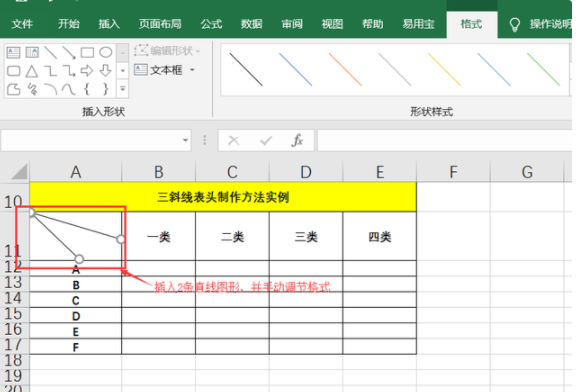Switch to the 易用宝 ribbon tab
This screenshot has width=579, height=392.
pos(418,24)
